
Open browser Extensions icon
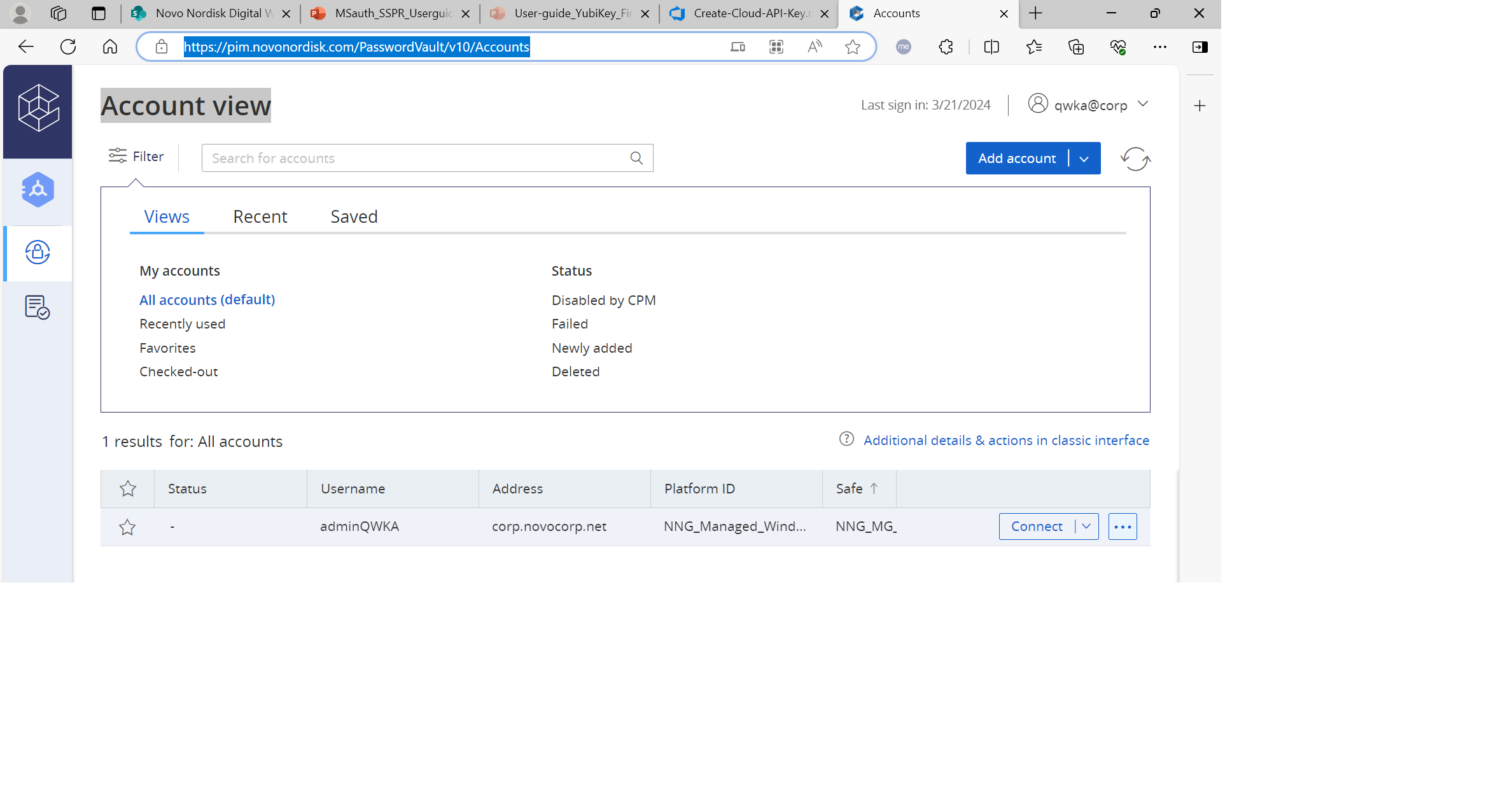coord(946,46)
